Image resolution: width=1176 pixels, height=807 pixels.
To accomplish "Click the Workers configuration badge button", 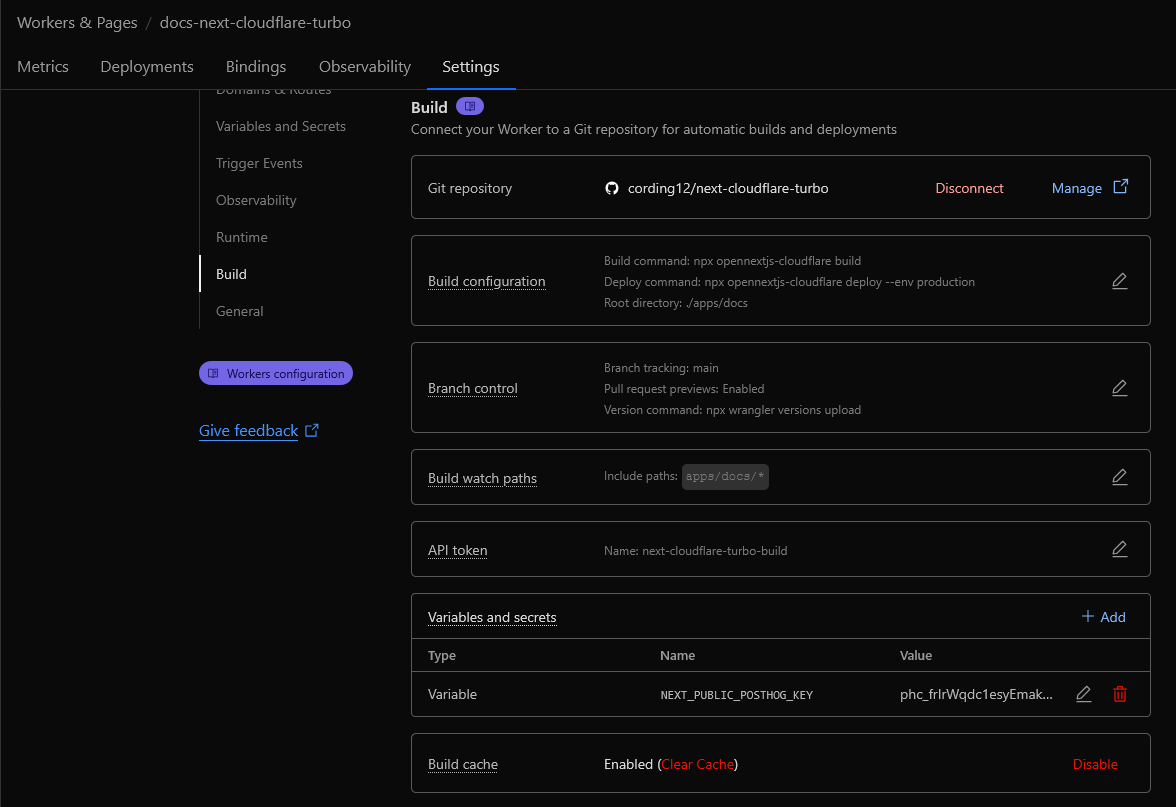I will [276, 373].
